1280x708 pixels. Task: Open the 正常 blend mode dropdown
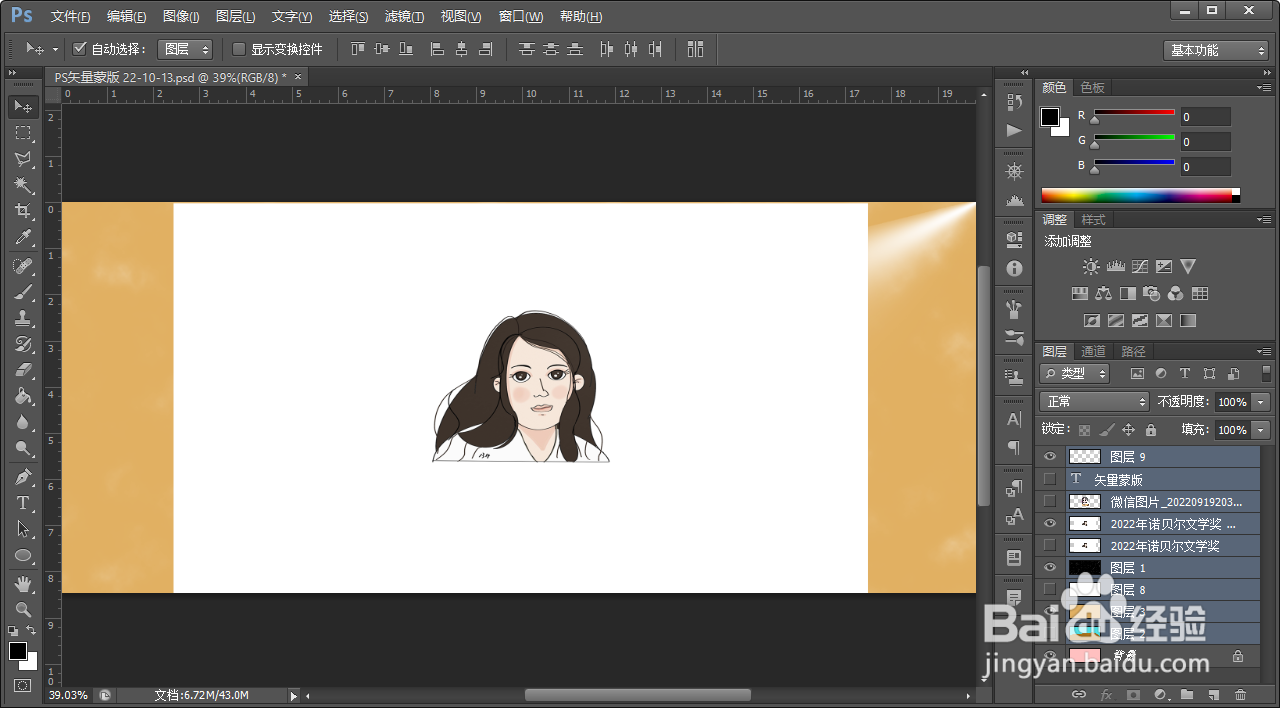pyautogui.click(x=1094, y=401)
